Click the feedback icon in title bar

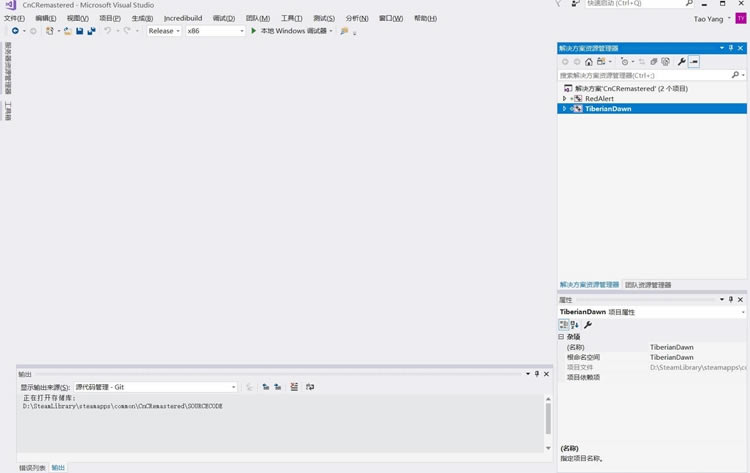575,3
